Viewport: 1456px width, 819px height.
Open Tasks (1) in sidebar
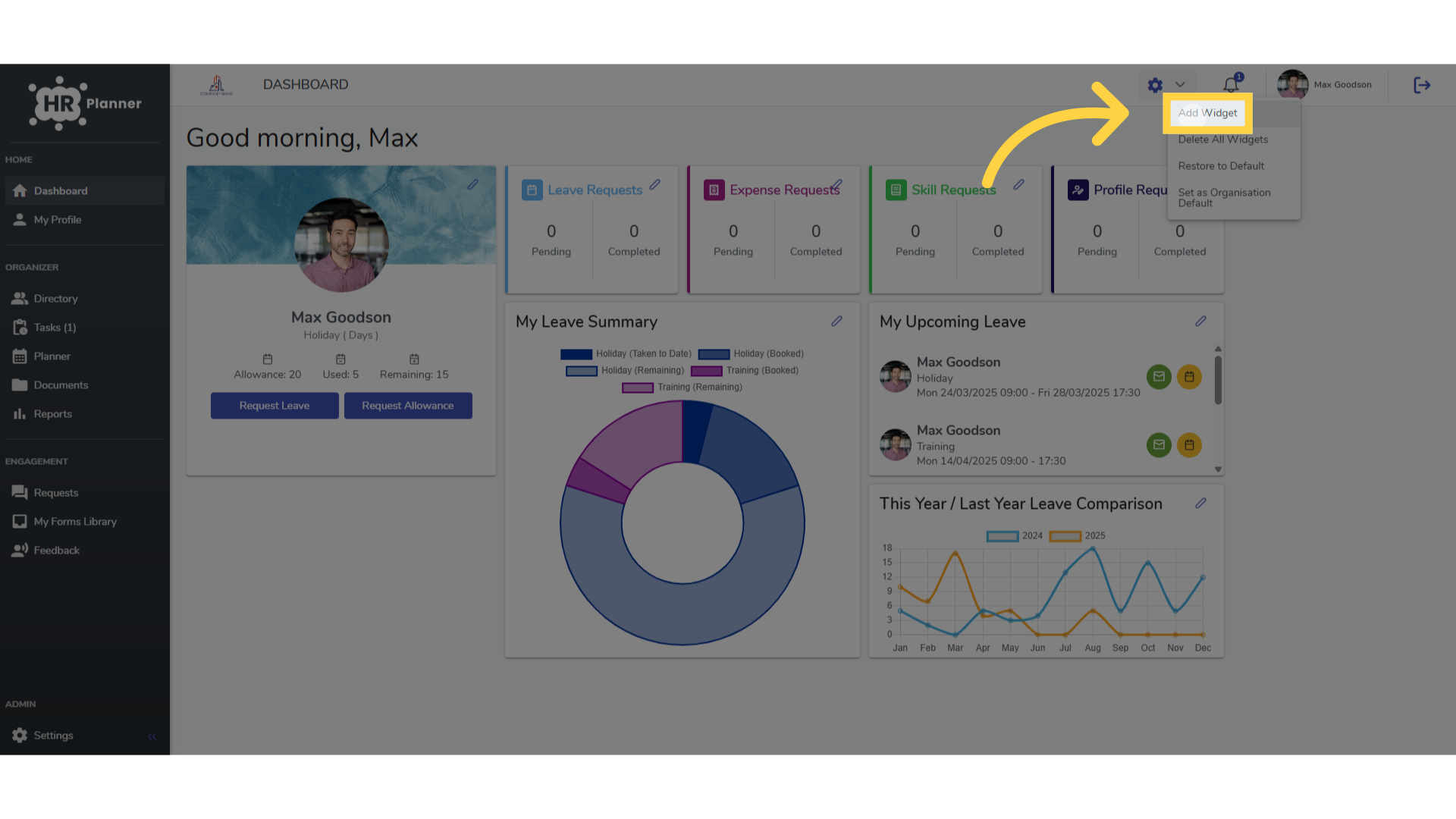click(85, 328)
